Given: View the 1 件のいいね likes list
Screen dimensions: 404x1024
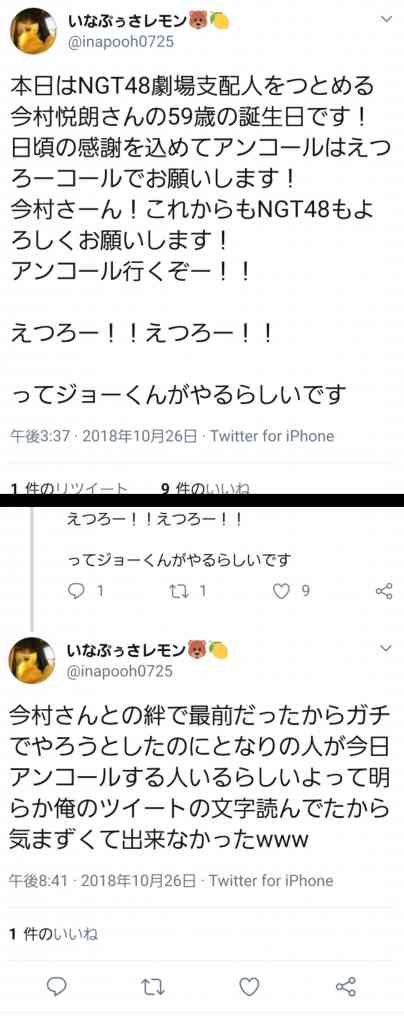Looking at the screenshot, I should [54, 935].
